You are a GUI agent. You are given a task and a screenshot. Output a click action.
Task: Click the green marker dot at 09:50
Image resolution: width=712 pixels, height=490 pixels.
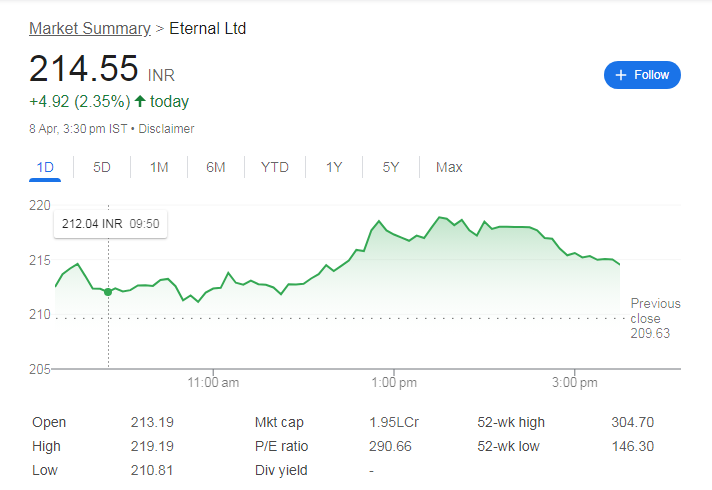click(108, 292)
